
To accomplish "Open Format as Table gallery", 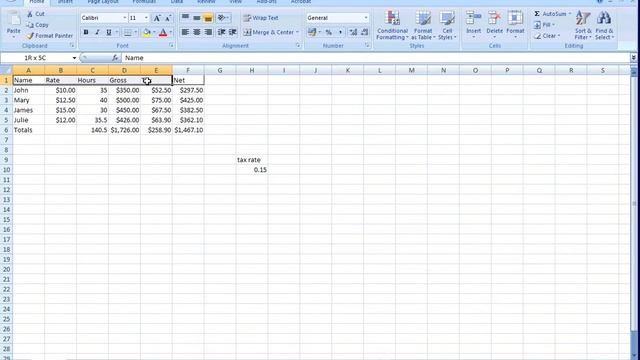I will (423, 25).
